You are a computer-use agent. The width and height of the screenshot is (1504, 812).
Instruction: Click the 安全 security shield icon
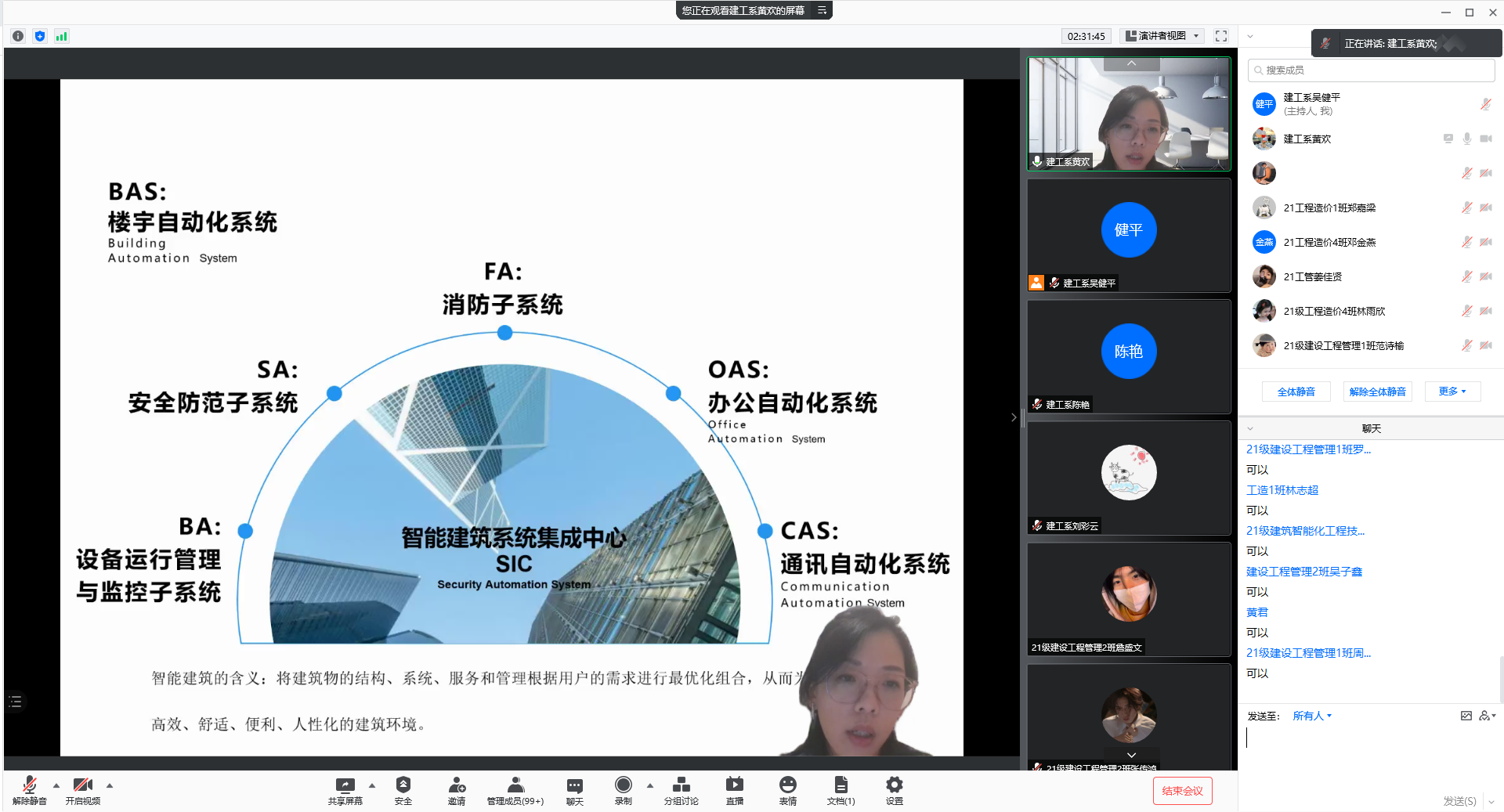(403, 785)
